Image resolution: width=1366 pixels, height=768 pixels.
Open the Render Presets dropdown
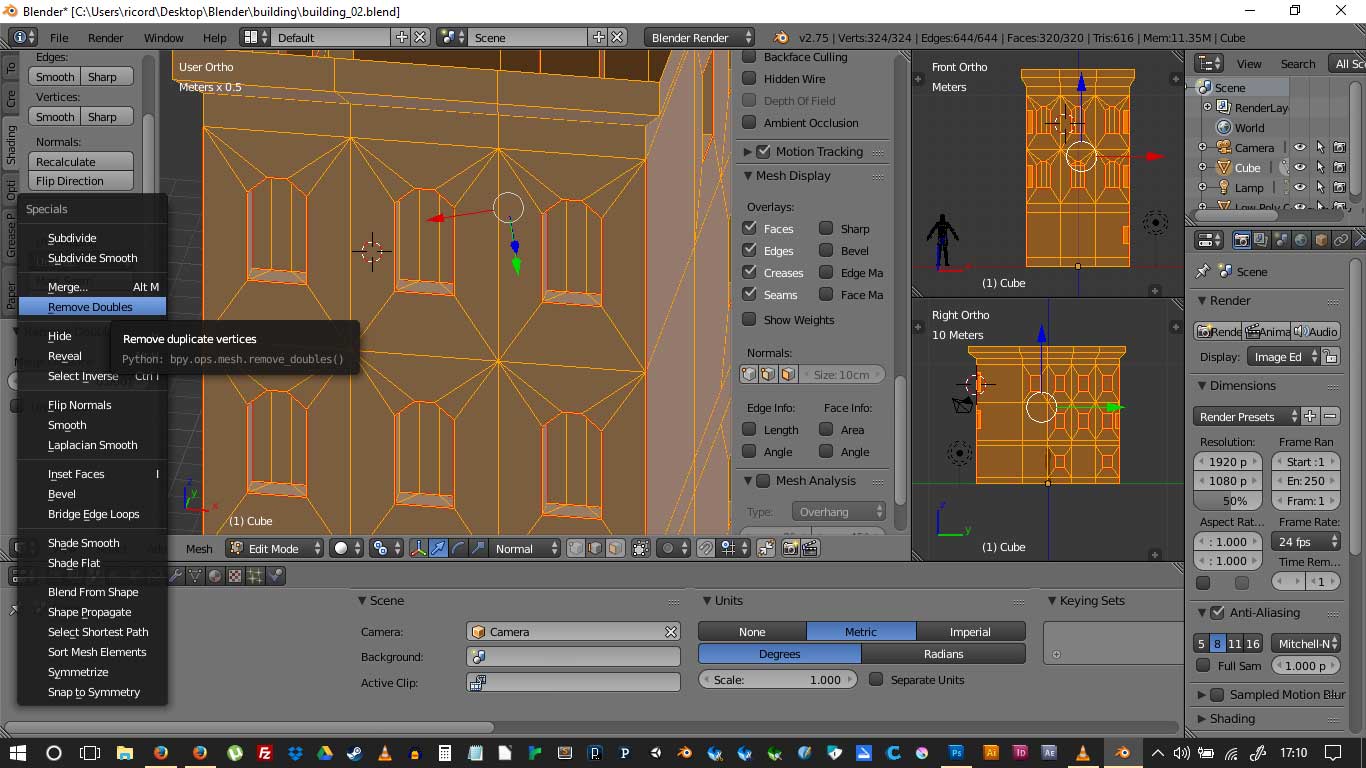[1246, 417]
